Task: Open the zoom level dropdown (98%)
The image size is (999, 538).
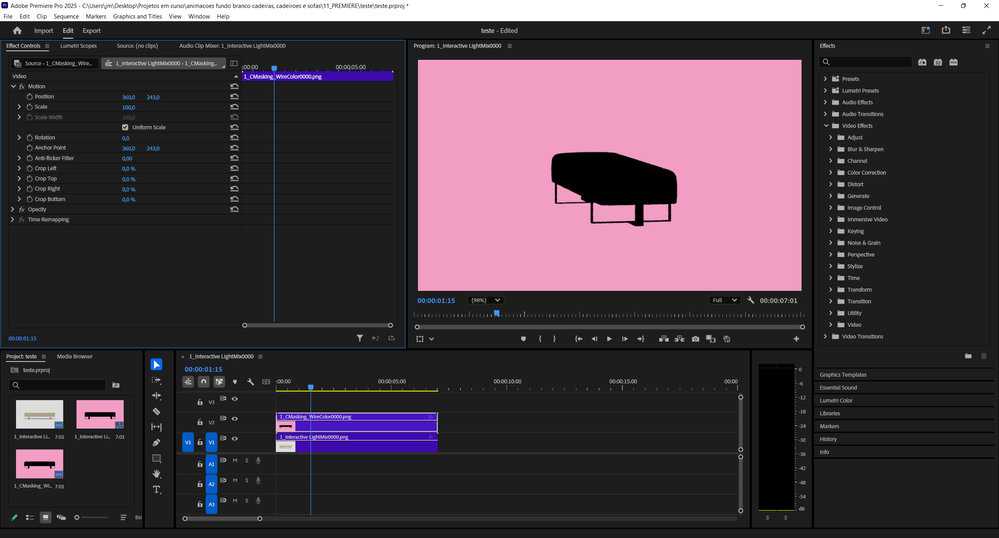Action: [485, 300]
